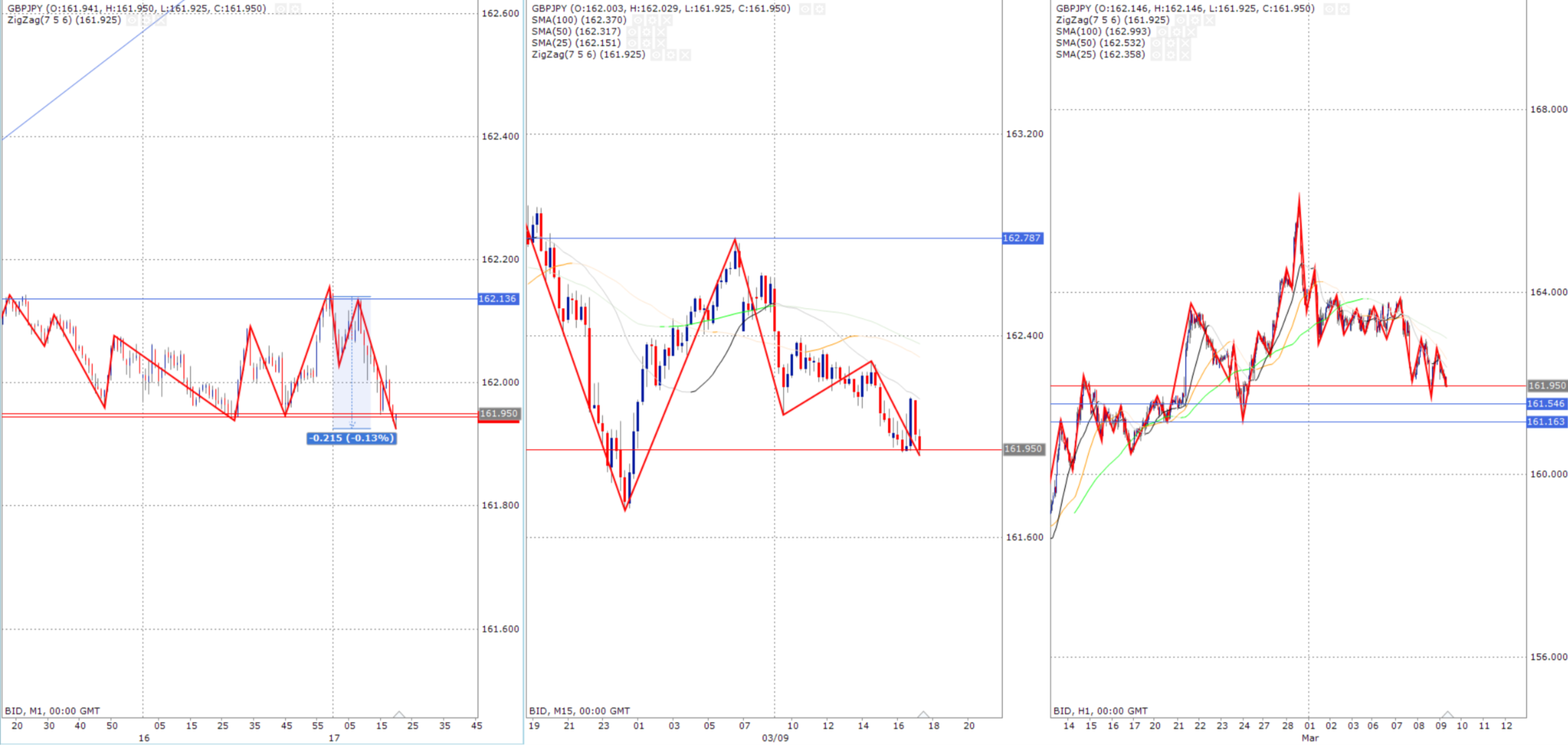Click the scroll-to-latest triangle in H1 chart
This screenshot has height=745, width=1568.
pos(1448,715)
